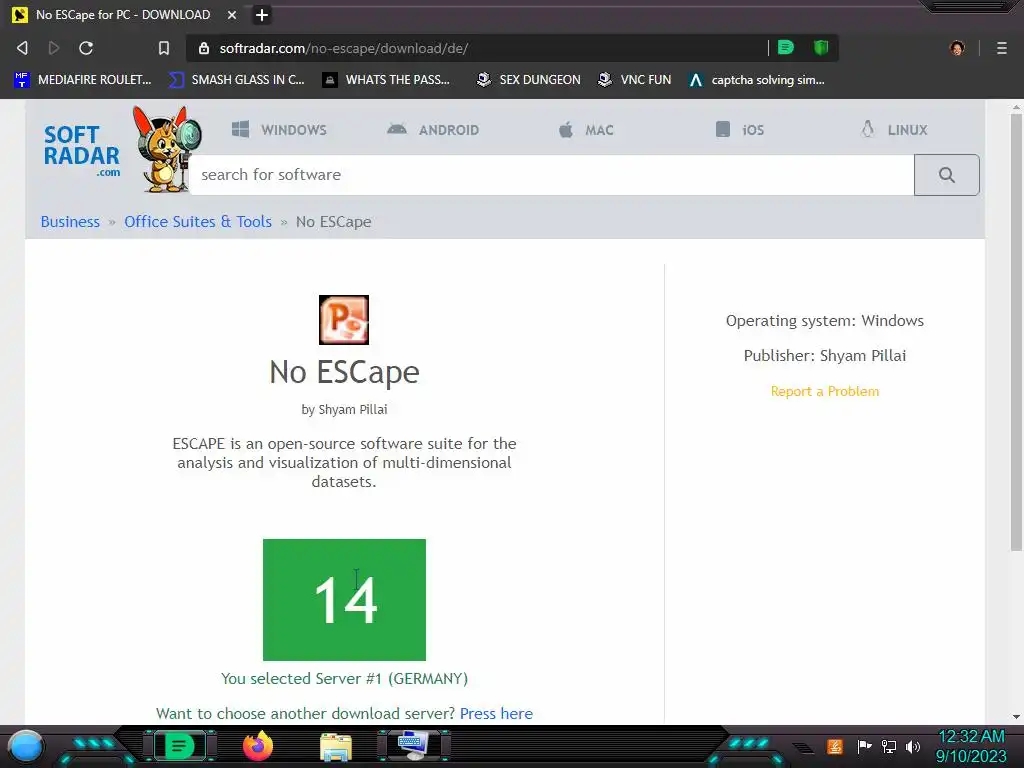Reload the page with the refresh icon
1024x768 pixels.
tap(86, 48)
